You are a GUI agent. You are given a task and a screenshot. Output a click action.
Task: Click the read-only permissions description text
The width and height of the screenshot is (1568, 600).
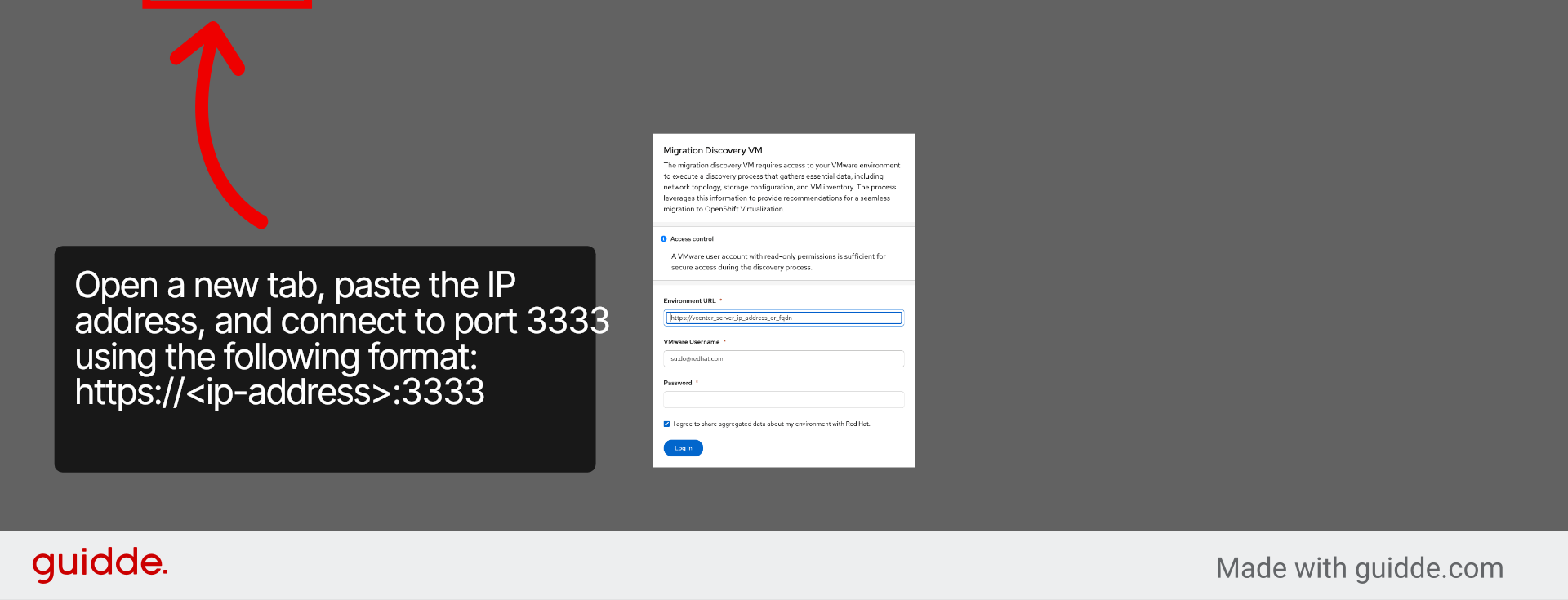point(778,262)
